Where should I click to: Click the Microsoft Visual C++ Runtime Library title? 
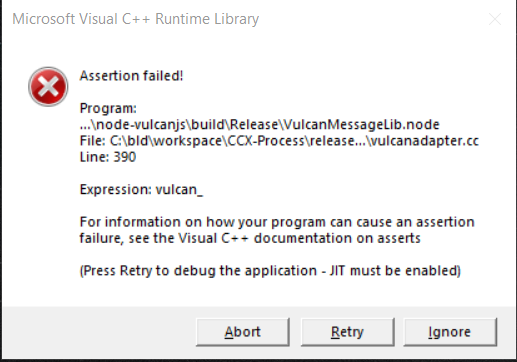(x=136, y=19)
